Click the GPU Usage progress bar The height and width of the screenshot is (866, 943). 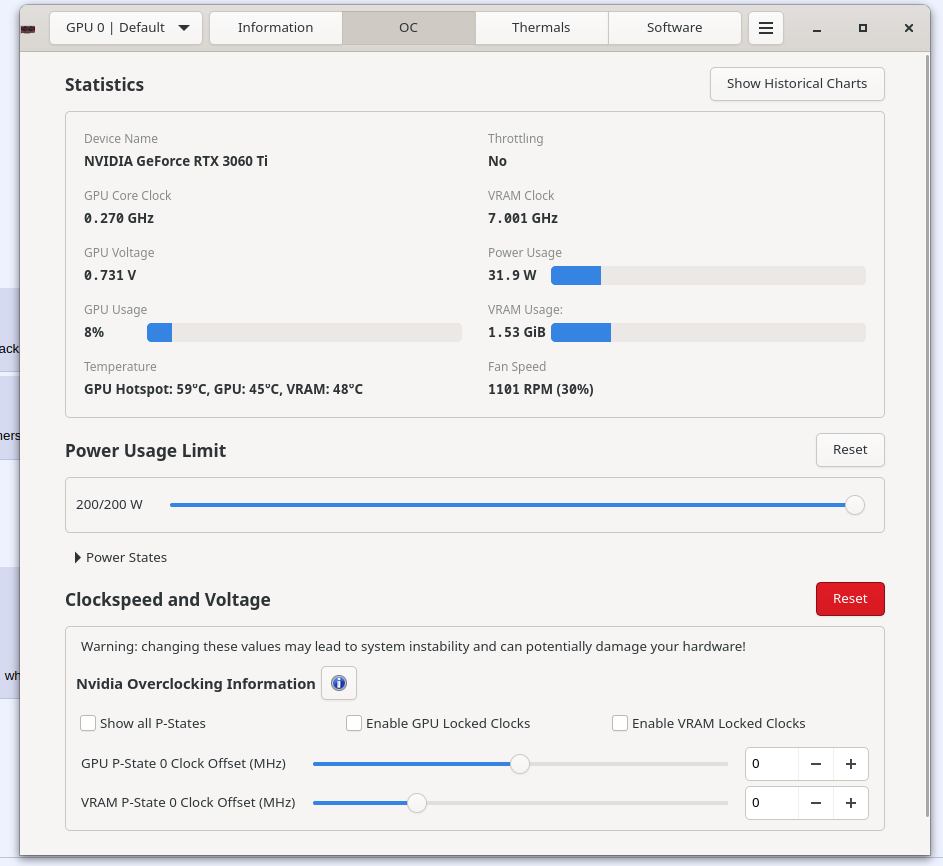click(x=304, y=333)
